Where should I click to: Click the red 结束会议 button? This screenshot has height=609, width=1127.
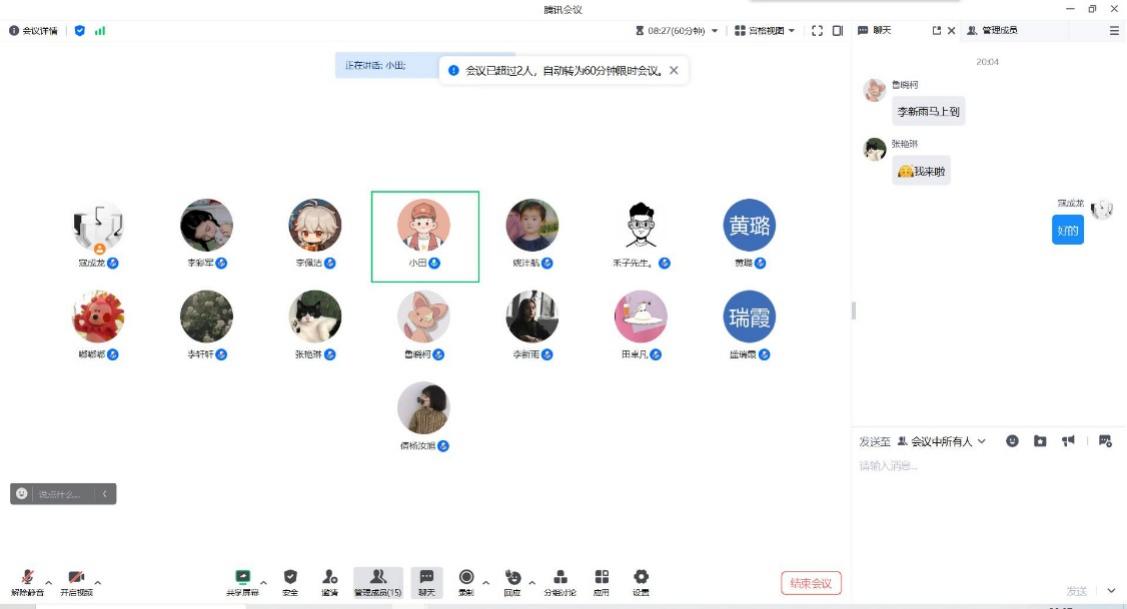(811, 583)
